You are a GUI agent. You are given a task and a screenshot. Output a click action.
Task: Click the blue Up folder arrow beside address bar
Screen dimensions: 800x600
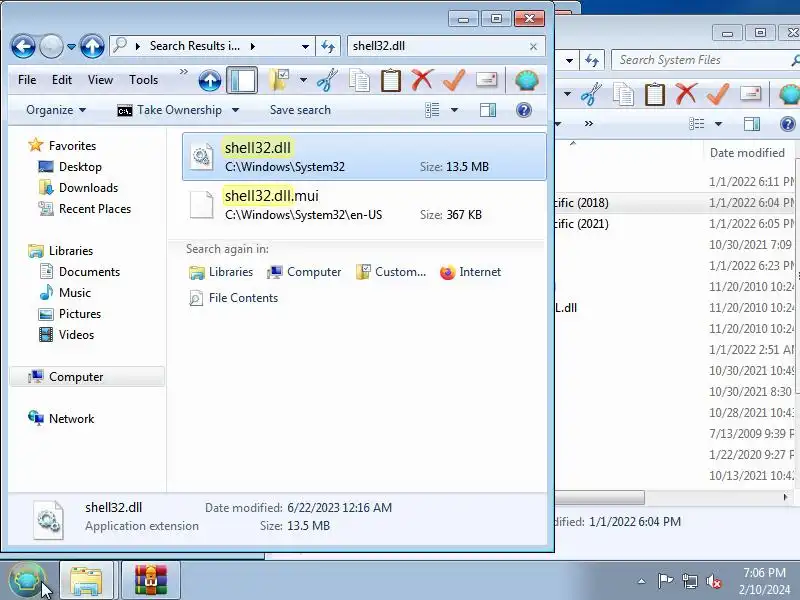pos(92,46)
